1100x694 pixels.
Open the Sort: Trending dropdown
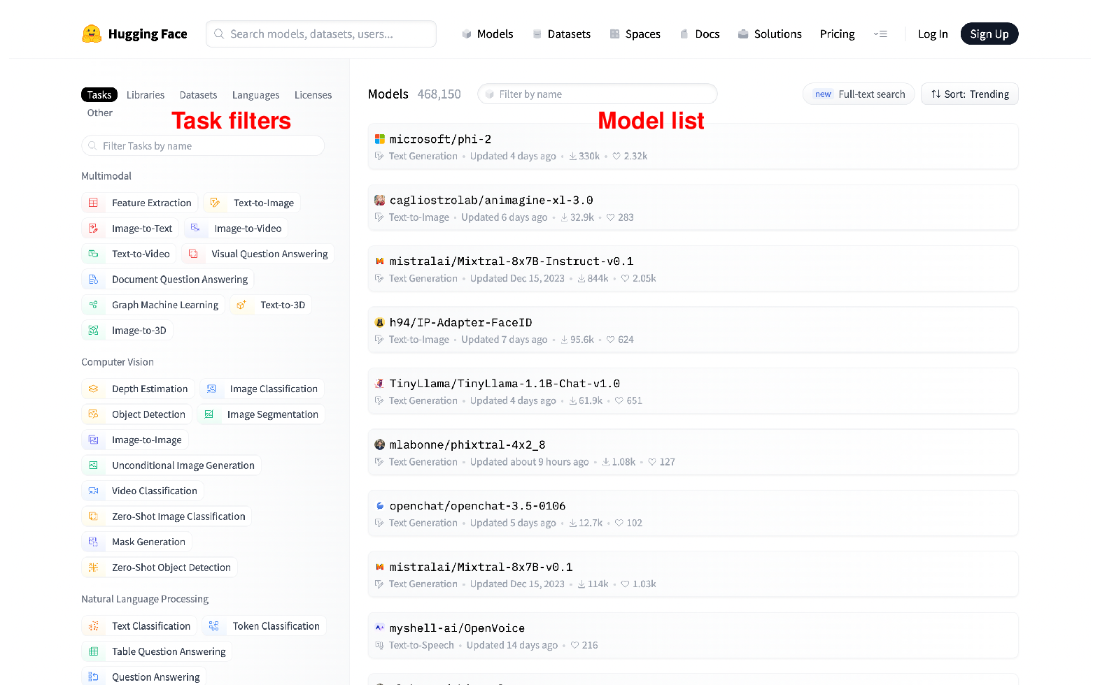[x=970, y=94]
